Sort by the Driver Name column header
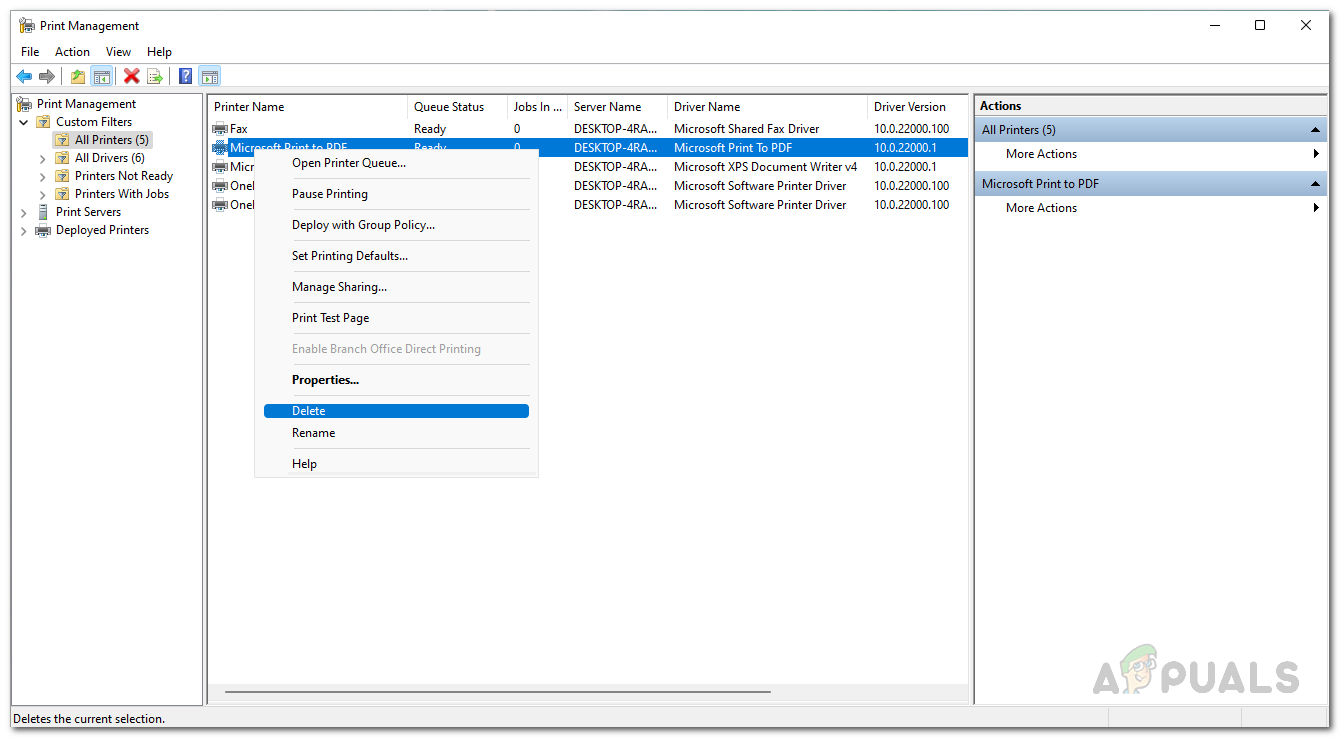 (707, 107)
